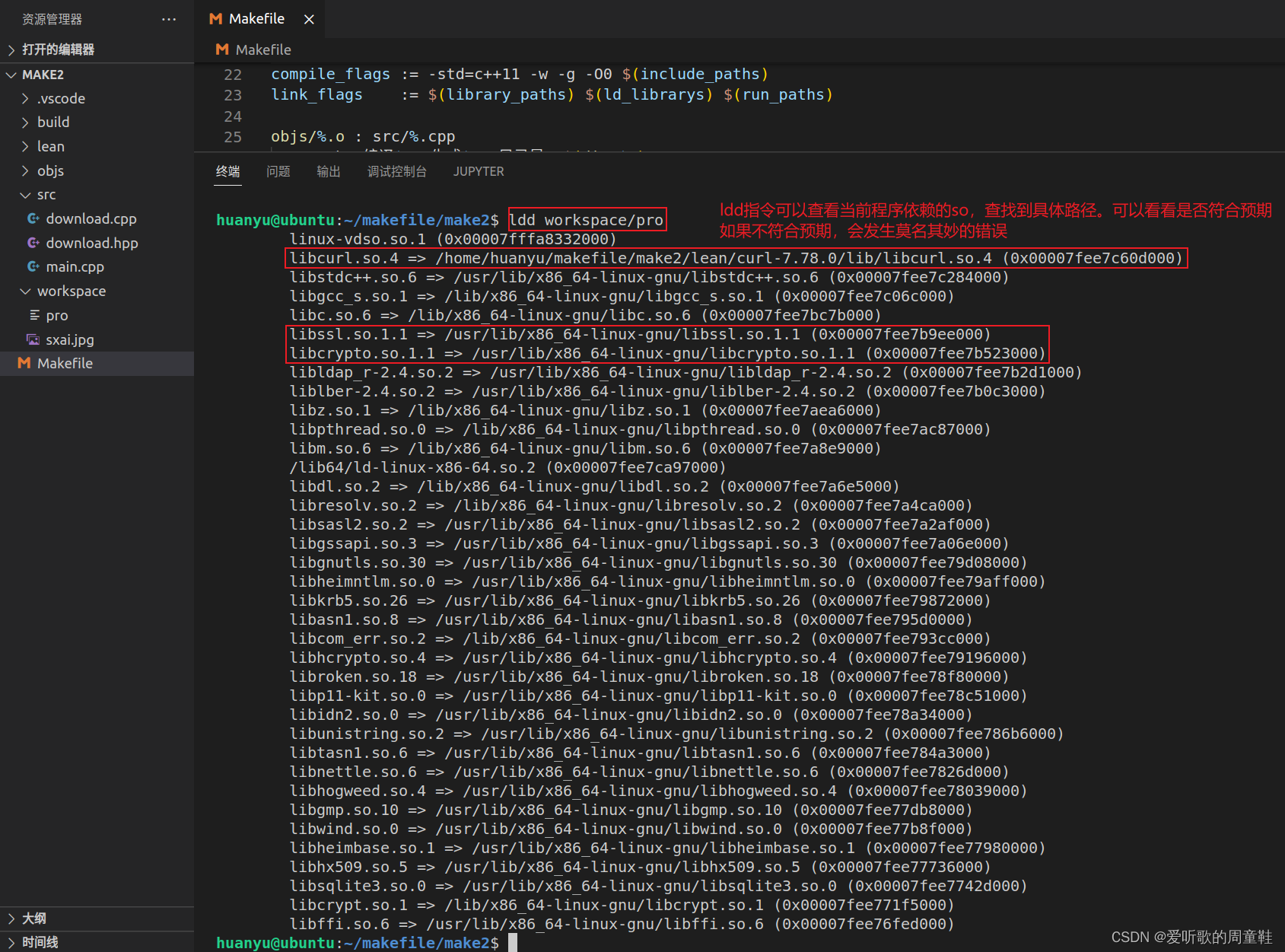Open main.cpp in the file tree
This screenshot has height=952, width=1285.
point(97,266)
